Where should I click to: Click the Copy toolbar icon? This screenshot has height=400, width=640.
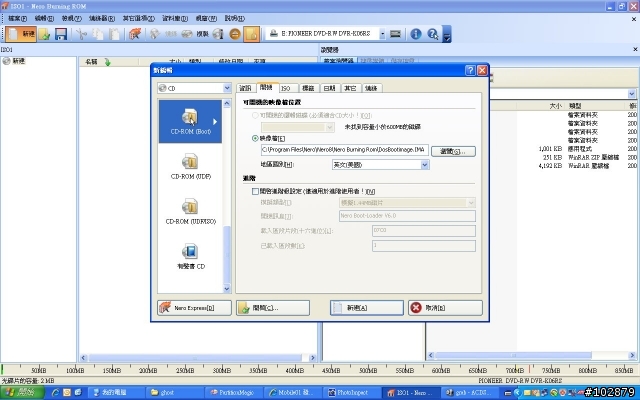point(98,34)
